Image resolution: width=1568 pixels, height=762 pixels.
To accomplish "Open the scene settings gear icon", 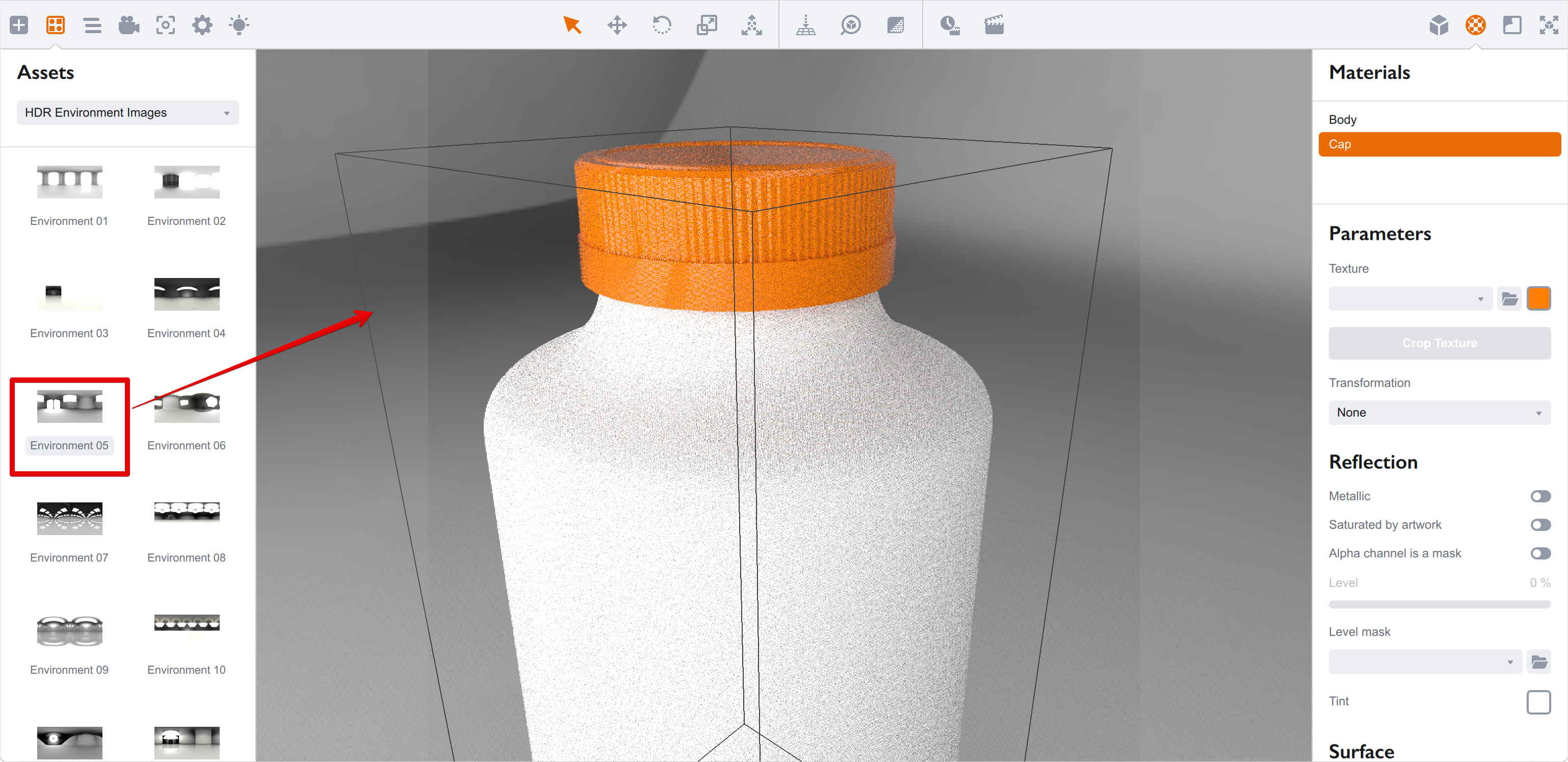I will click(x=202, y=25).
